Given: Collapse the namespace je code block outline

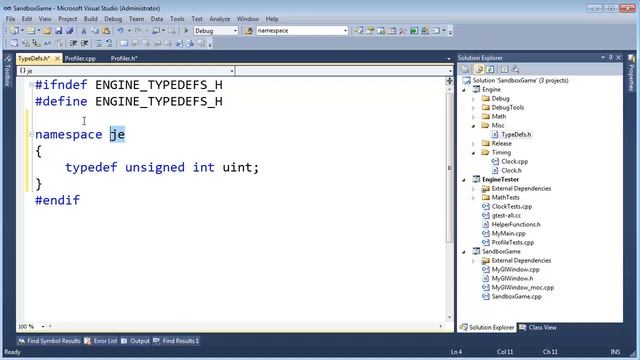Looking at the screenshot, I should click(31, 134).
